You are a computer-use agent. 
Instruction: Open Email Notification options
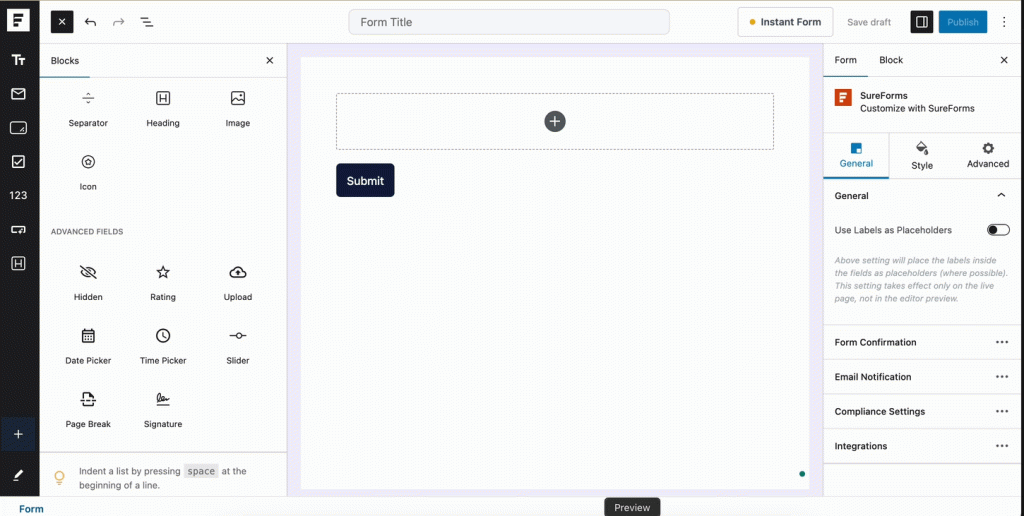1001,377
